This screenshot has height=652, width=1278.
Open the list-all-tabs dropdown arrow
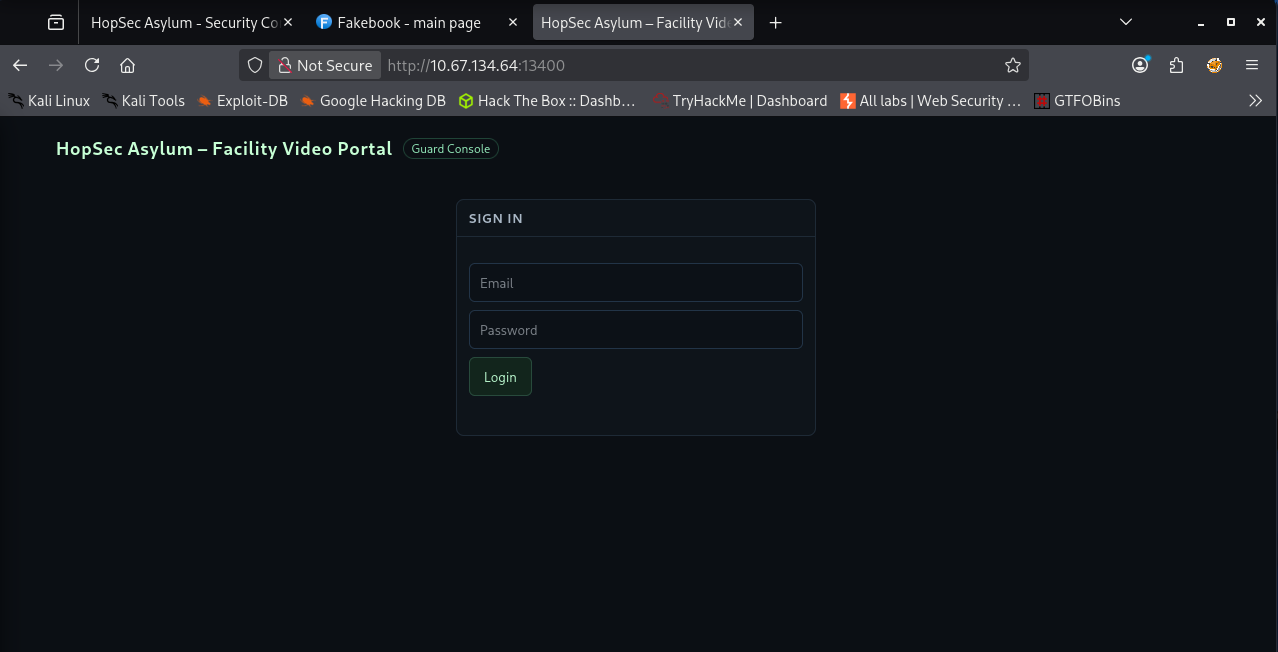click(x=1125, y=21)
